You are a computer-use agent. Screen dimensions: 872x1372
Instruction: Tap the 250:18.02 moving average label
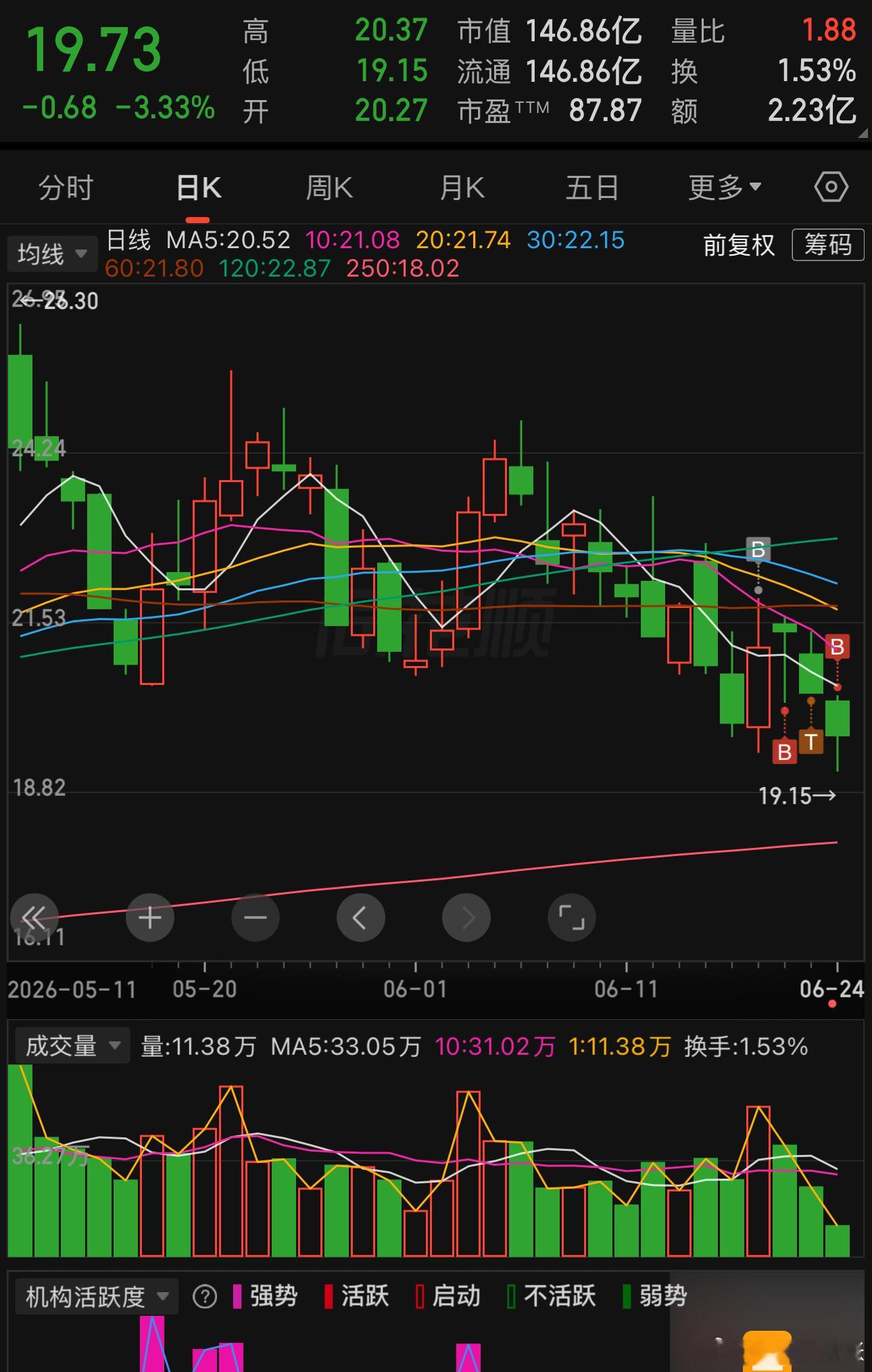[403, 268]
